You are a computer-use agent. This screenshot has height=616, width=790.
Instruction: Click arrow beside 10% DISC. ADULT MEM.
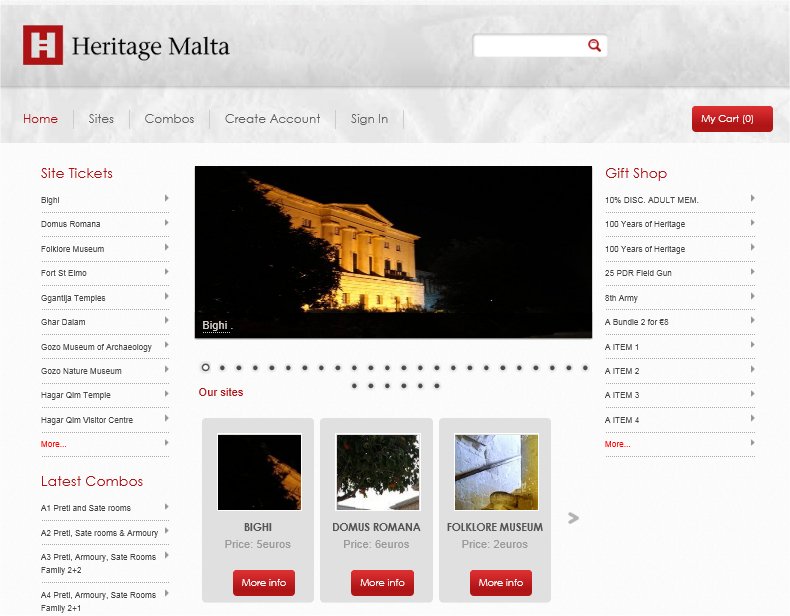(x=752, y=198)
